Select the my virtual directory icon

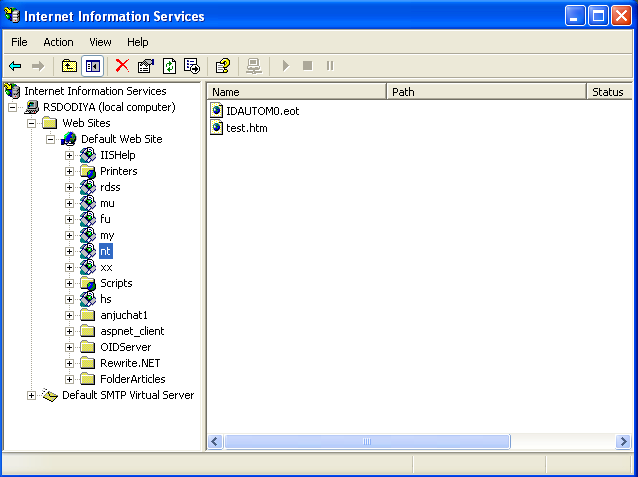88,235
